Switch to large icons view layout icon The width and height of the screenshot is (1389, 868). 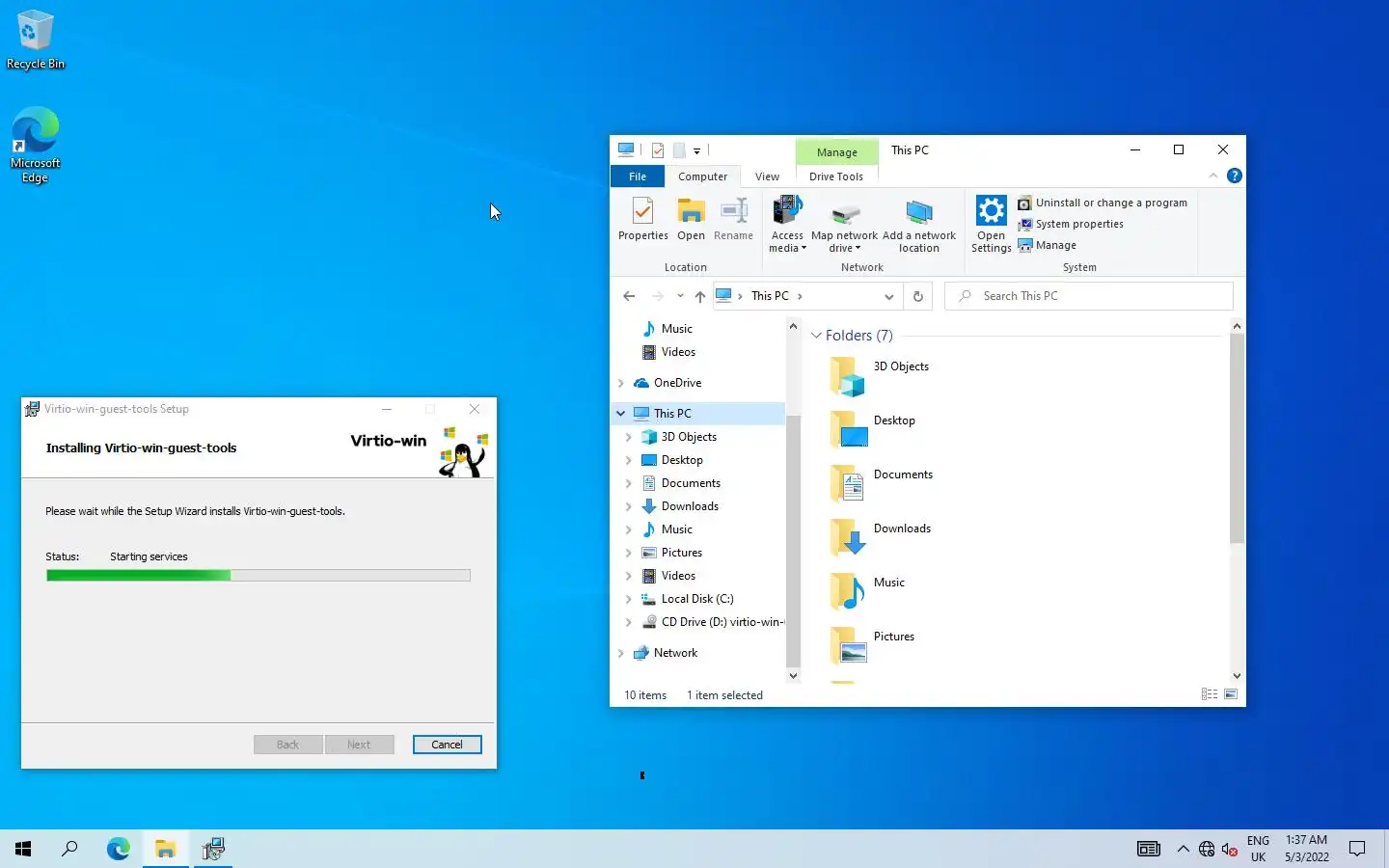click(1231, 694)
